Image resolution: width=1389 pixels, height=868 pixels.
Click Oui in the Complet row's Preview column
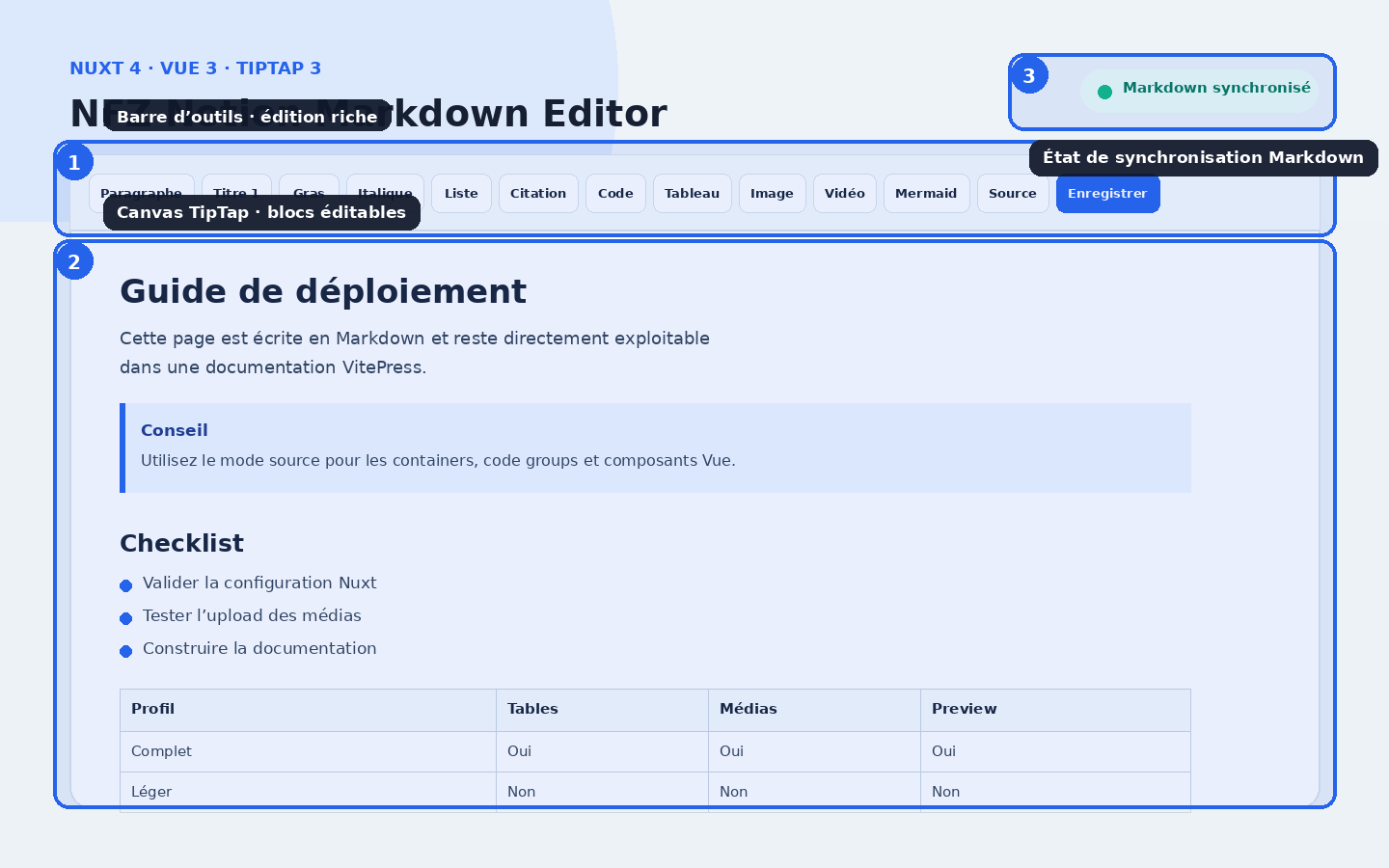1055,751
